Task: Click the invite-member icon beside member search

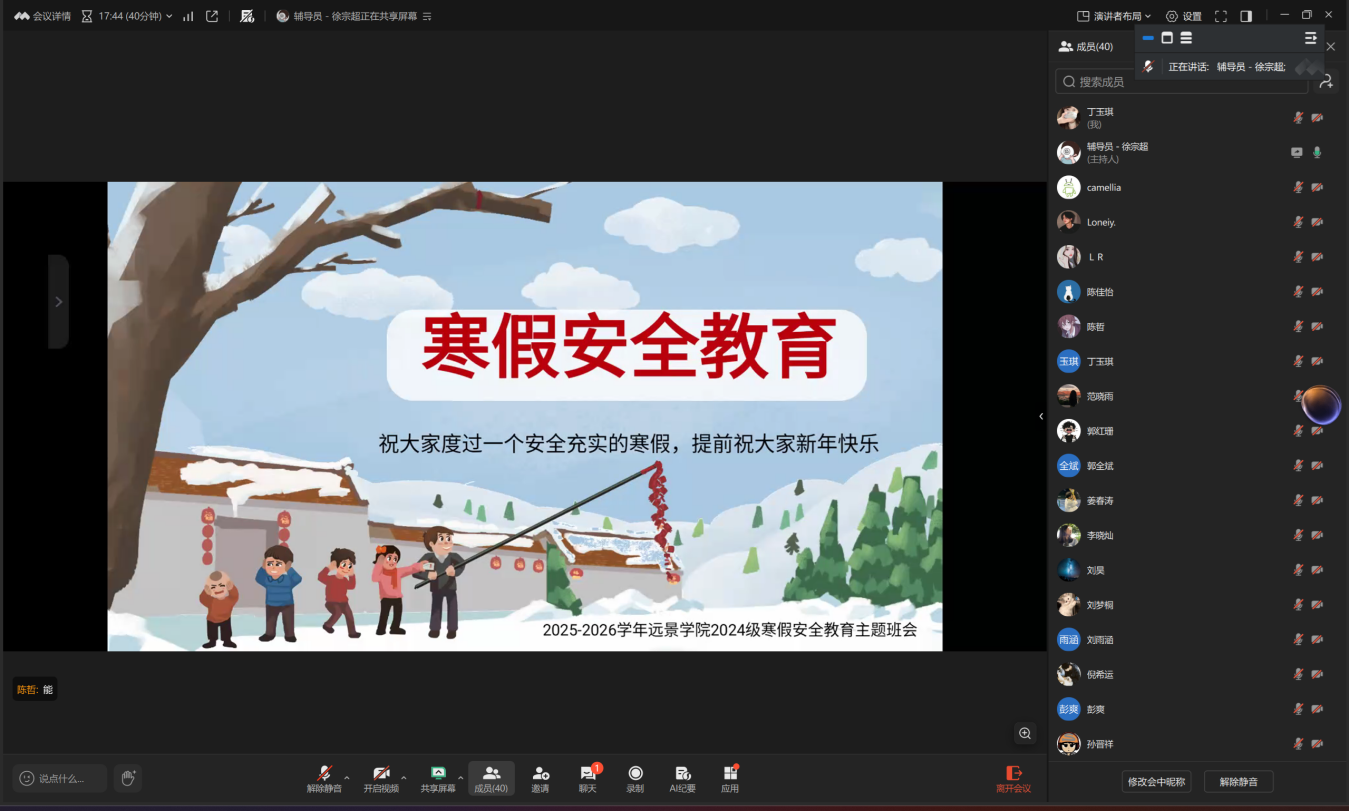Action: pos(1327,82)
